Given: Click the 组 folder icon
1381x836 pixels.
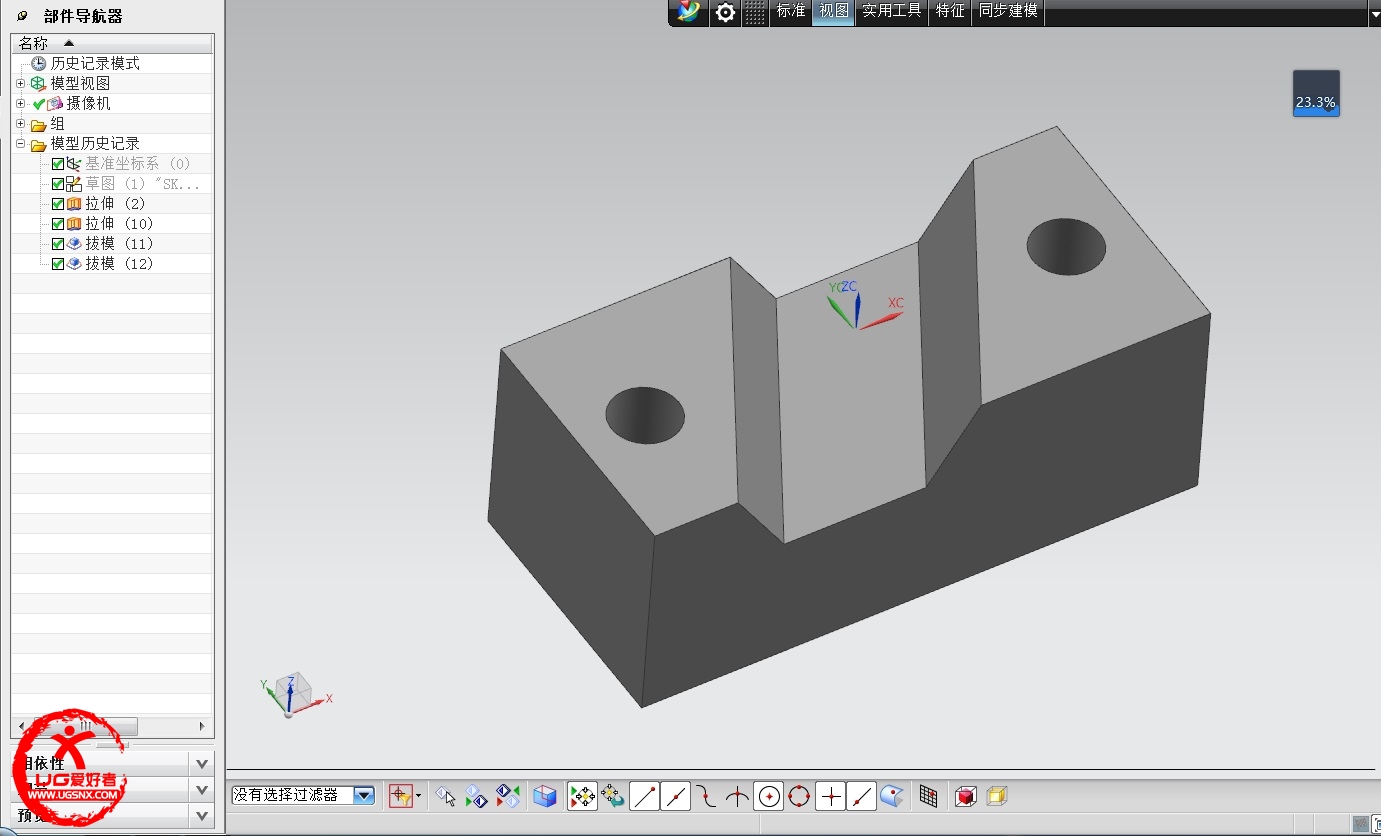Looking at the screenshot, I should [39, 124].
